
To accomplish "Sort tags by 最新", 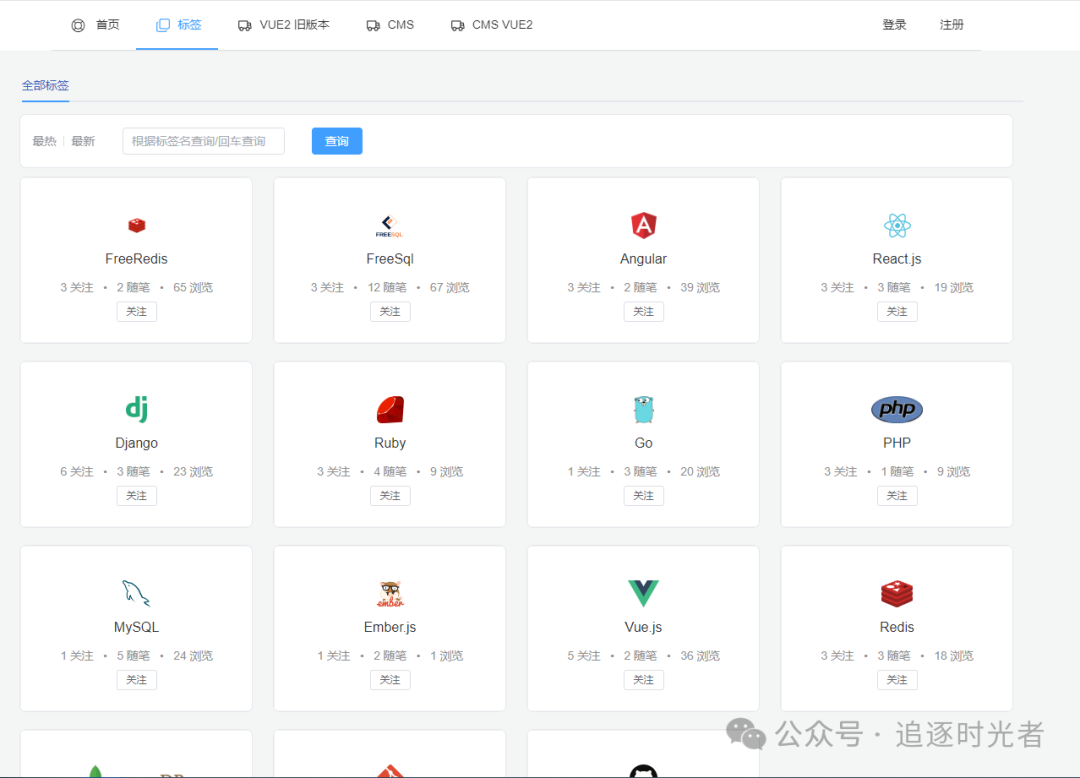I will (x=83, y=140).
